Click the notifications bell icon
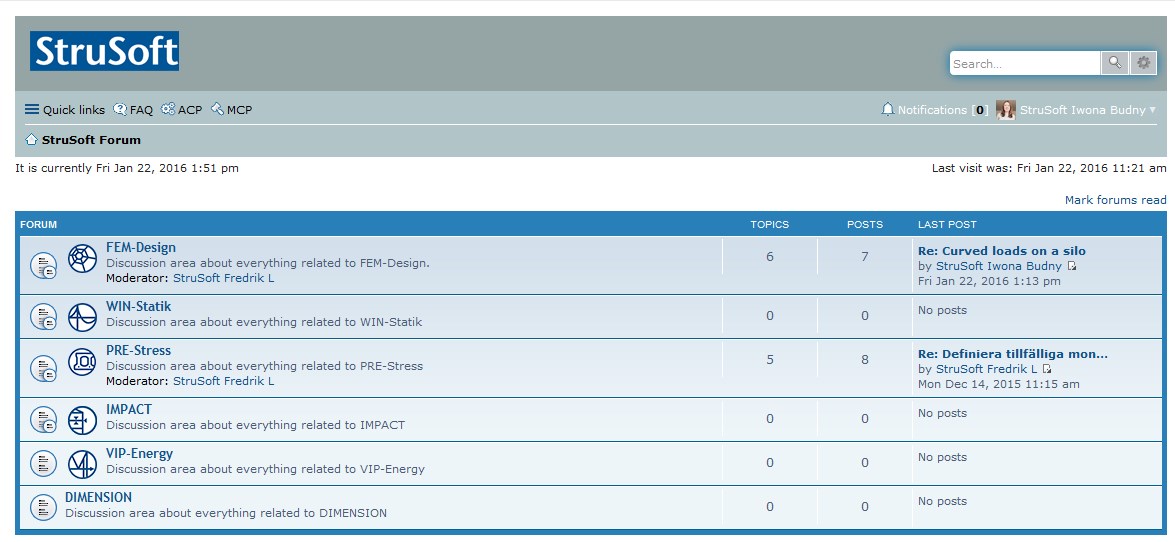1175x542 pixels. pos(888,109)
